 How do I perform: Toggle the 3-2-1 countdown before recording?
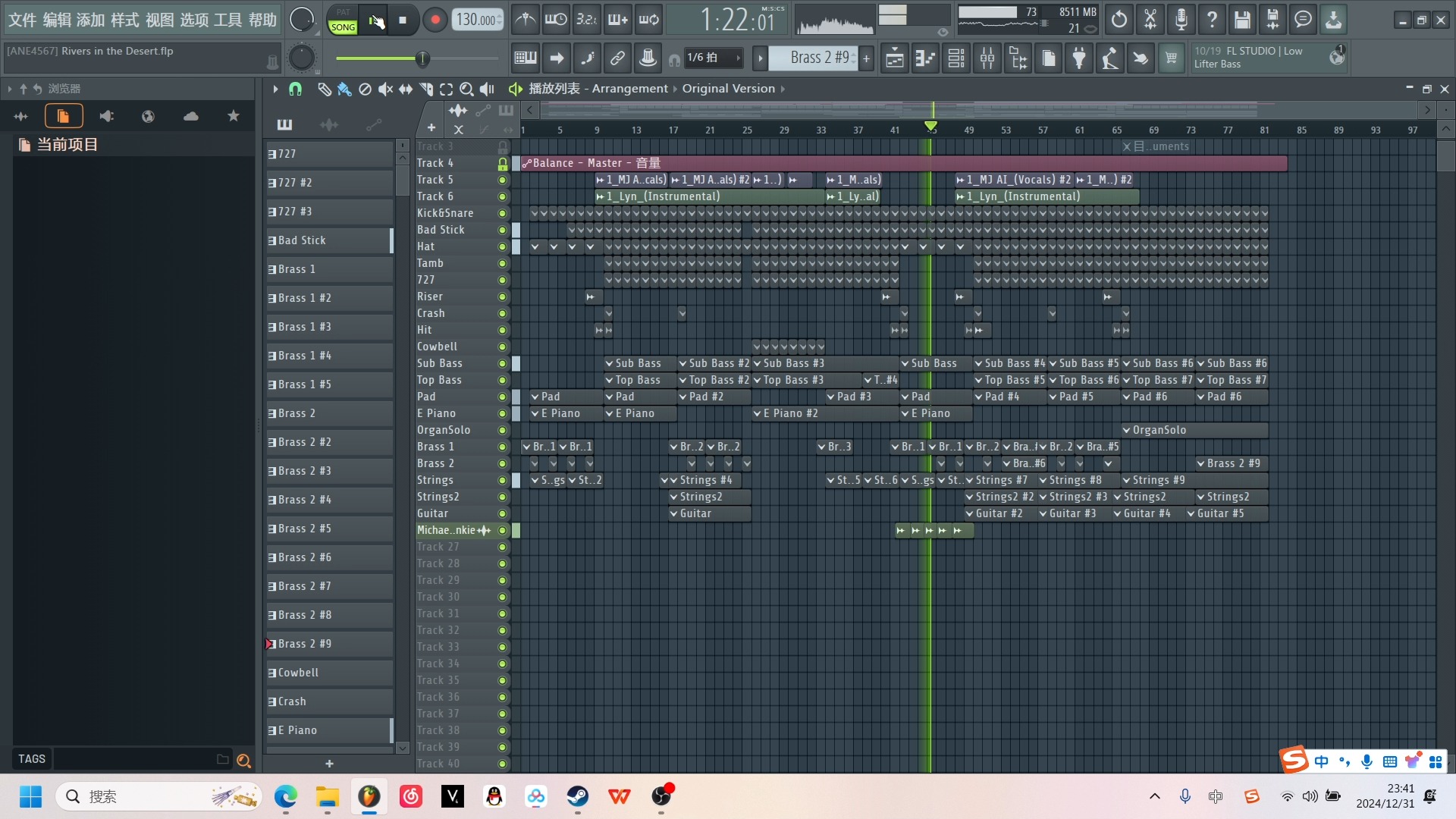click(586, 20)
